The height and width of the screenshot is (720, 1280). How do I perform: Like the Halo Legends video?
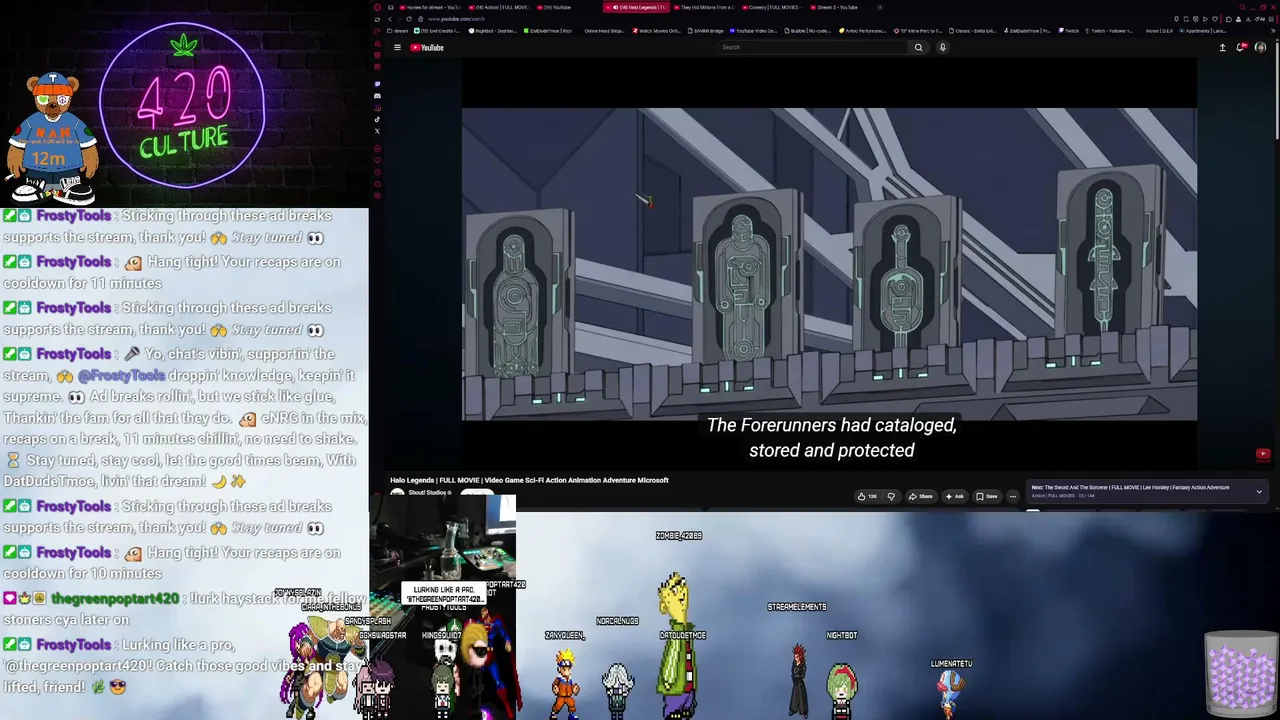[866, 496]
